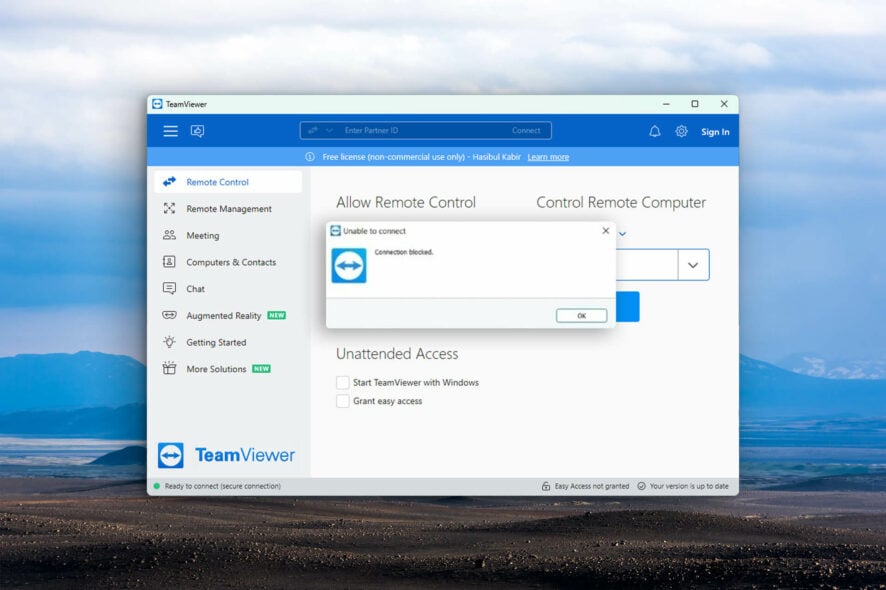Screen dimensions: 886x590
Task: Click the TeamViewer title bar app icon
Action: [x=157, y=104]
